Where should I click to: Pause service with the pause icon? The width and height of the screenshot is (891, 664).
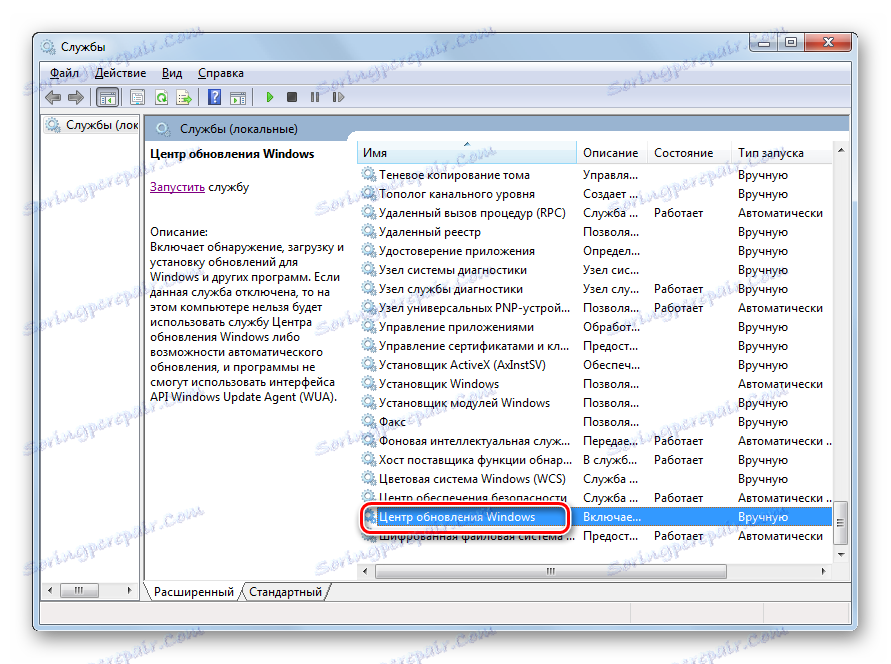click(x=315, y=97)
